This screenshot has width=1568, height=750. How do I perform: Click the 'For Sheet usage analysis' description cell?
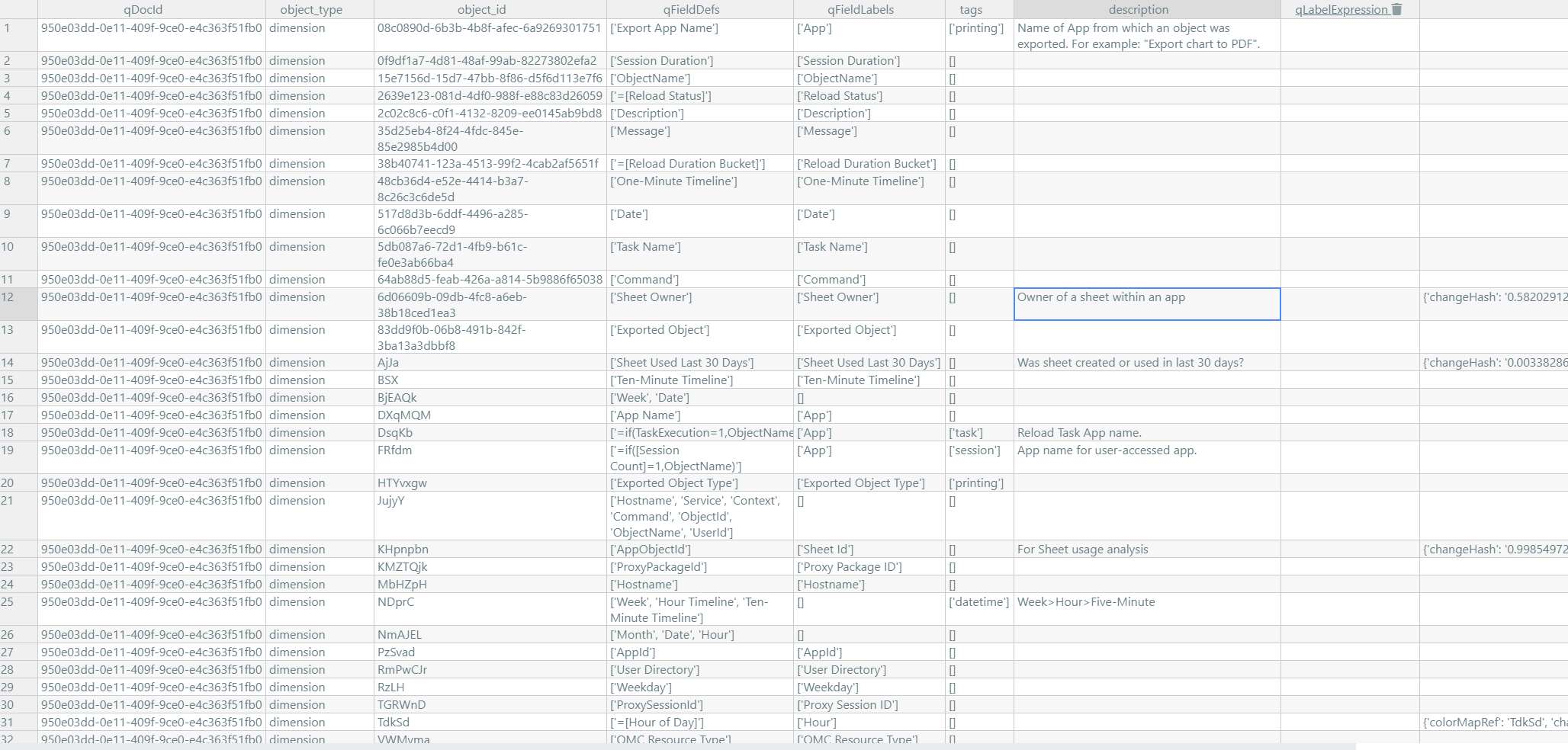tap(1147, 549)
